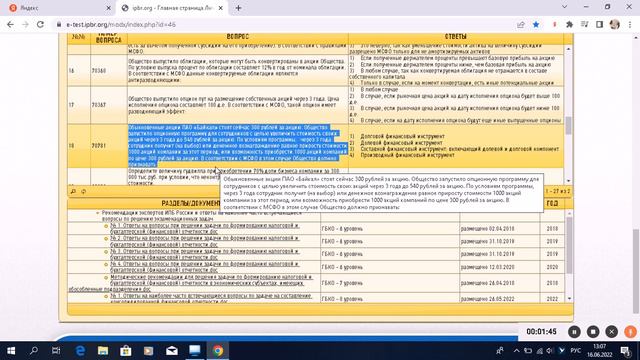Launch Microsoft Edge from the taskbar
640x360 pixels.
tap(80, 351)
